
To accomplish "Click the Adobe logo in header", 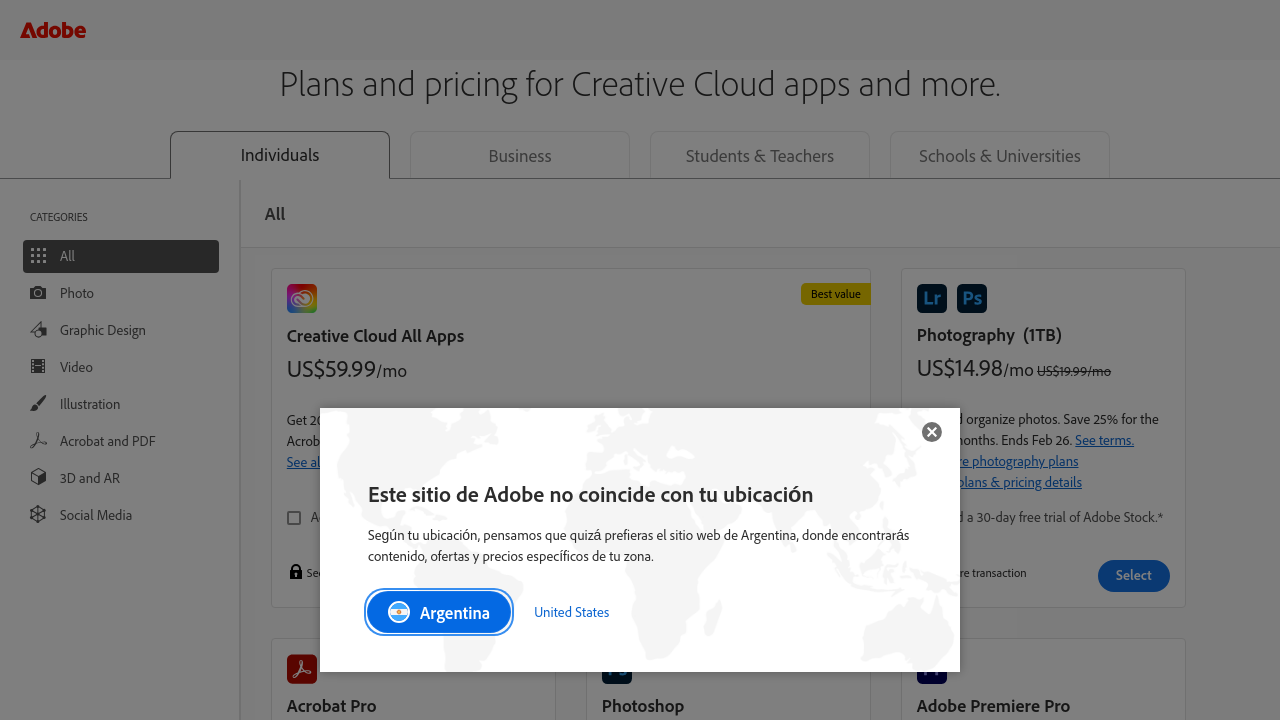I will coord(53,30).
